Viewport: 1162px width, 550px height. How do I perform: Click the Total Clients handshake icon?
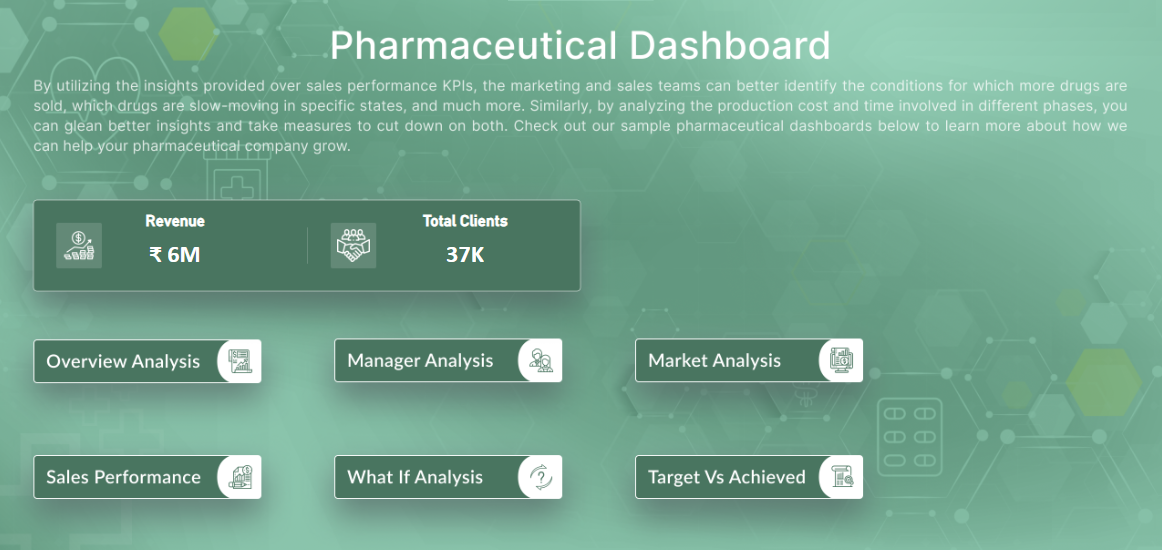pyautogui.click(x=353, y=246)
